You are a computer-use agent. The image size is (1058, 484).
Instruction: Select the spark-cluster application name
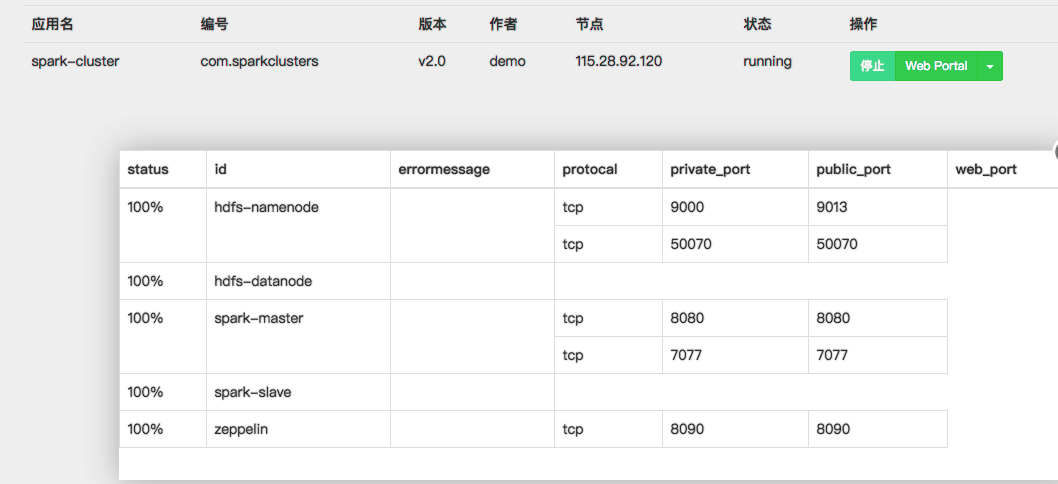point(75,61)
